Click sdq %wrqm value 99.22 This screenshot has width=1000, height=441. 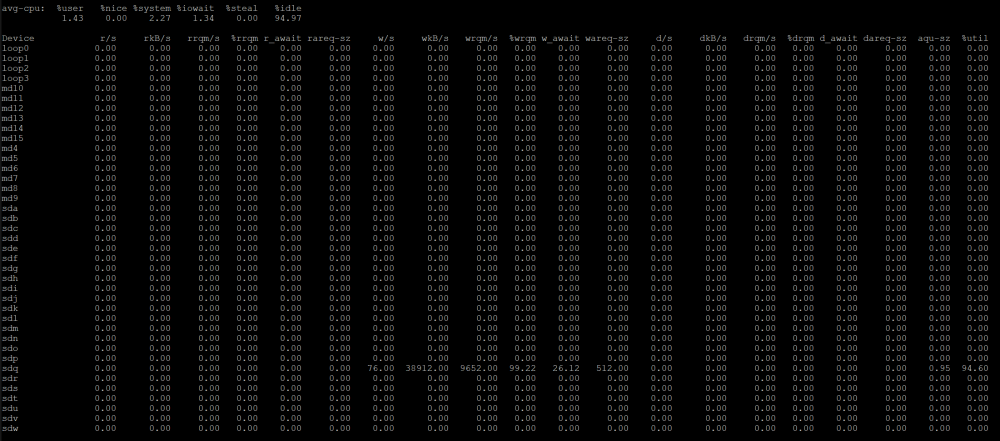tap(522, 368)
